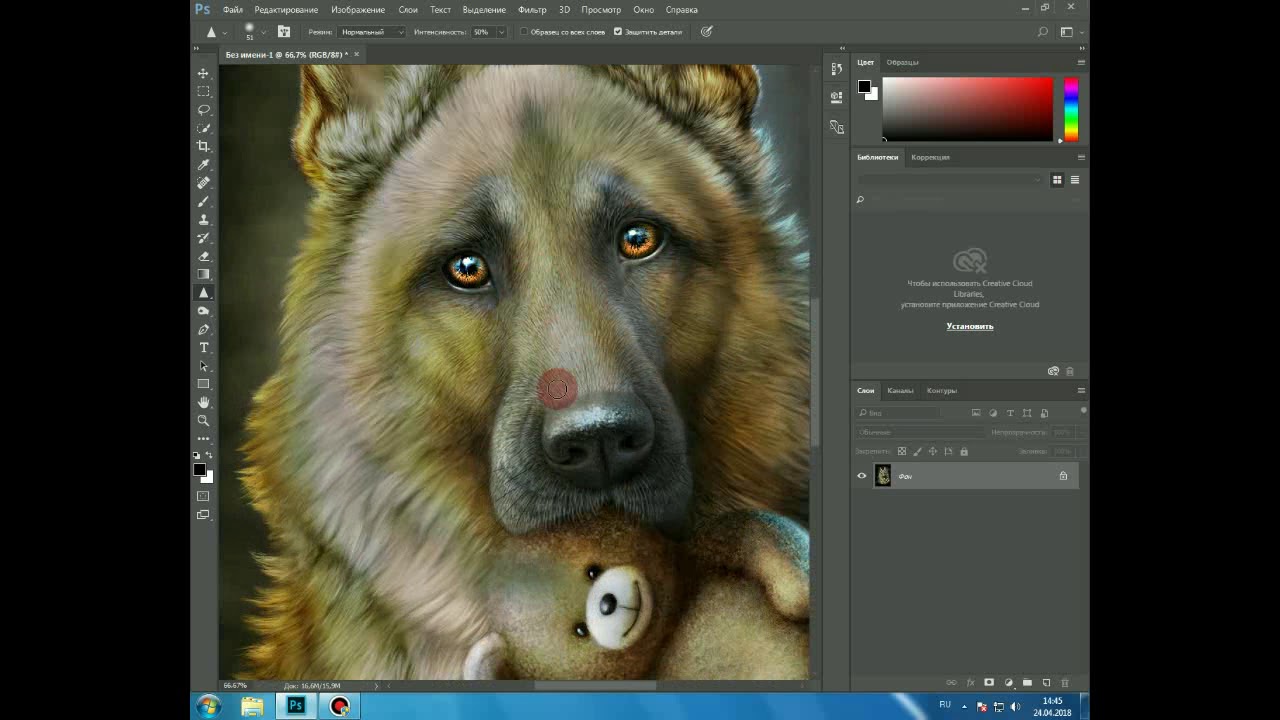Screen dimensions: 1280x720
Task: Select the Eraser tool
Action: (203, 256)
